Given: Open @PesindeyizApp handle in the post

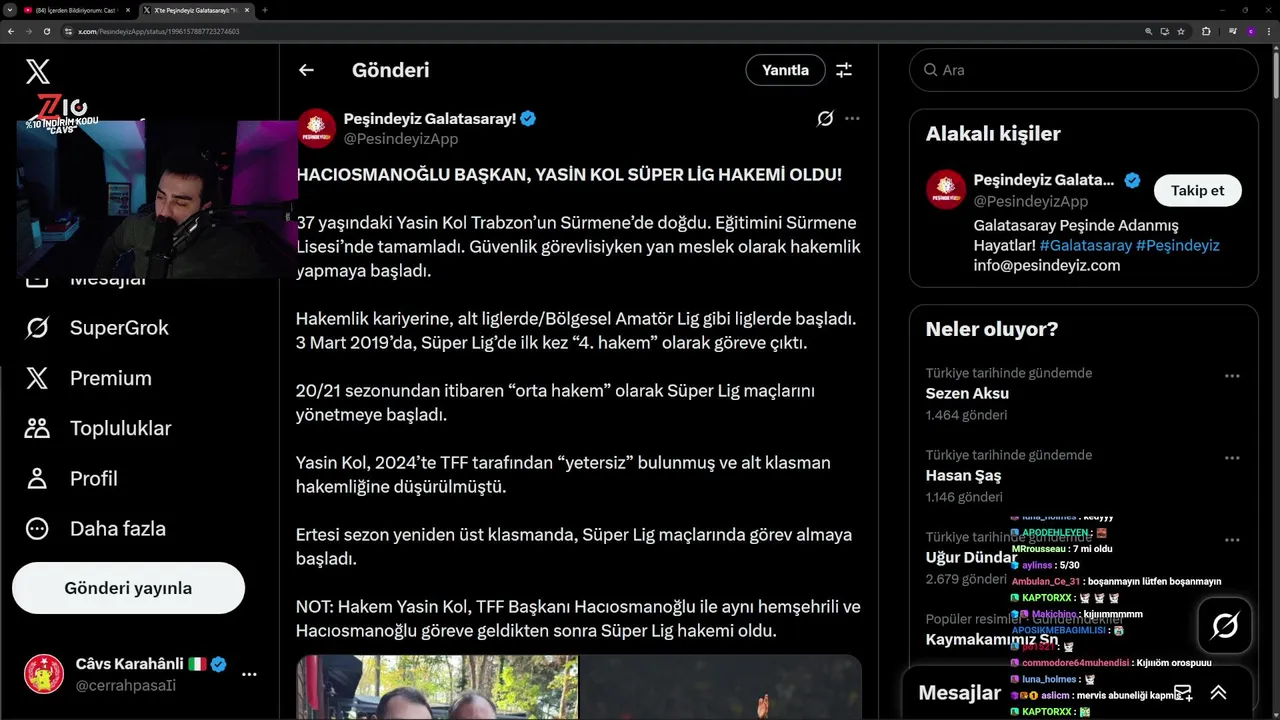Looking at the screenshot, I should (x=401, y=139).
